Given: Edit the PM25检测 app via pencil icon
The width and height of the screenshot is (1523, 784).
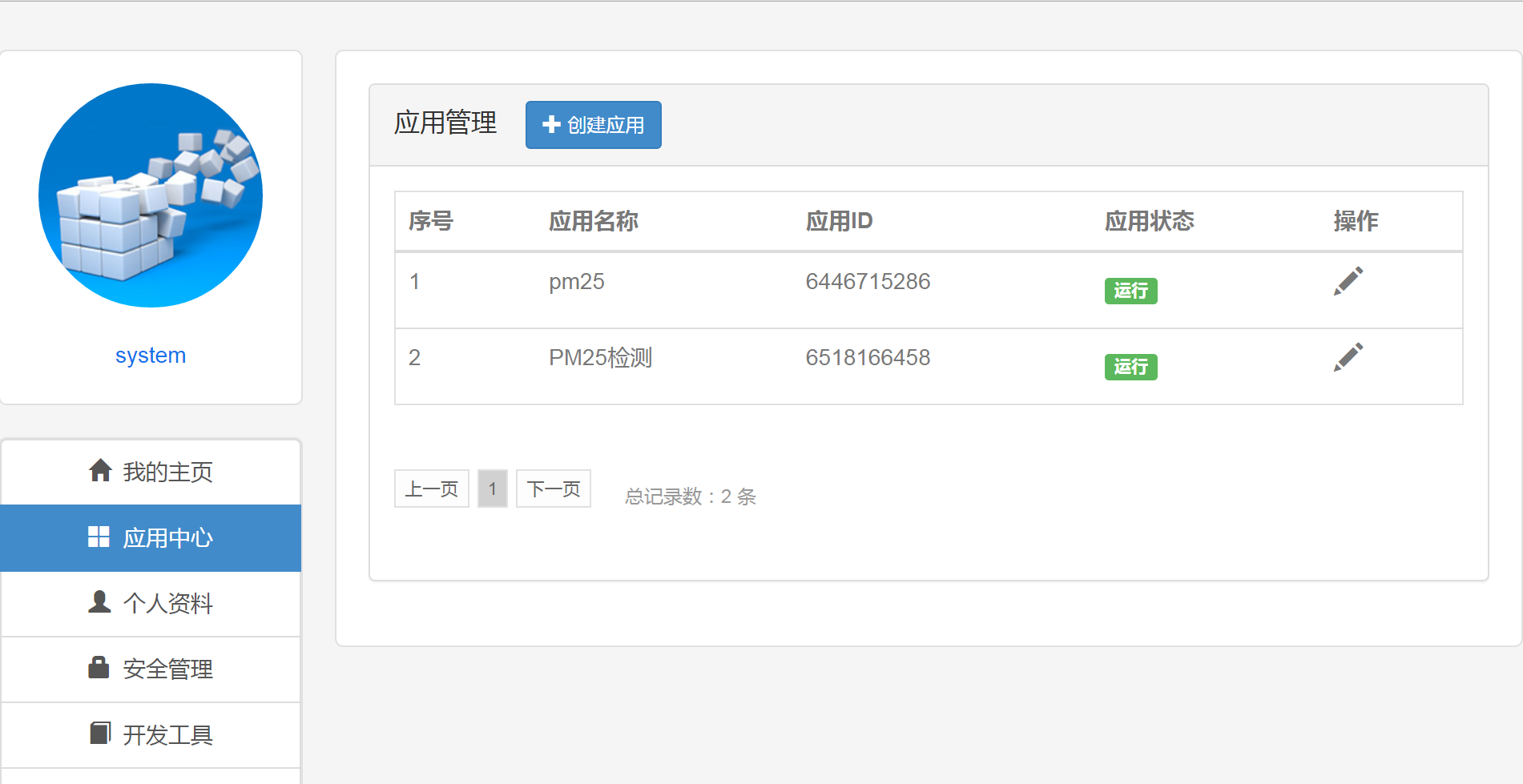Looking at the screenshot, I should [x=1348, y=357].
